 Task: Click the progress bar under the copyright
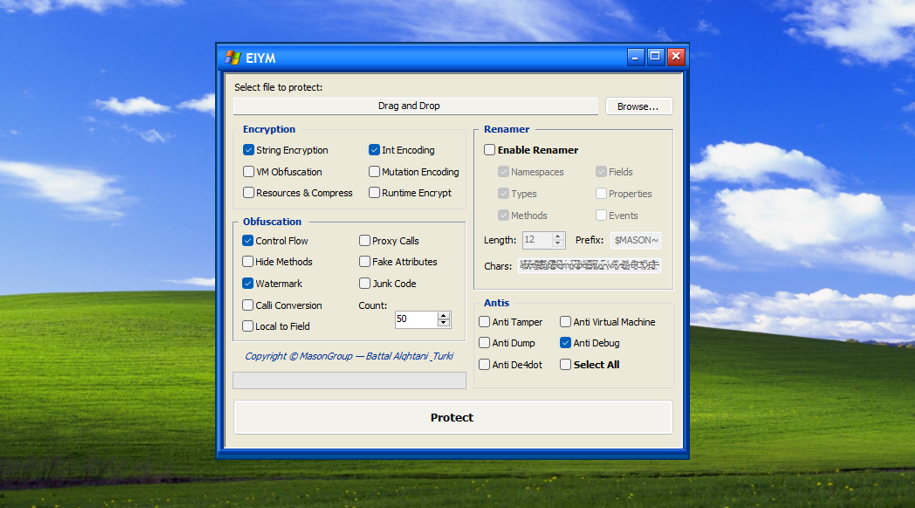(350, 380)
